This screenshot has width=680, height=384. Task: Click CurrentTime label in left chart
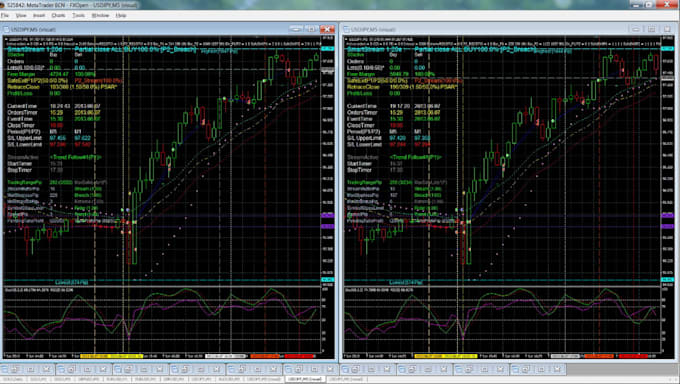pyautogui.click(x=22, y=106)
